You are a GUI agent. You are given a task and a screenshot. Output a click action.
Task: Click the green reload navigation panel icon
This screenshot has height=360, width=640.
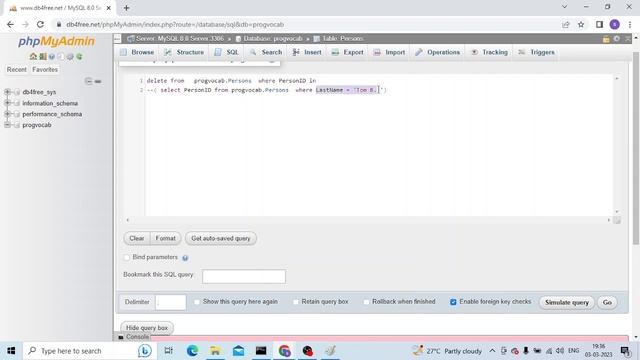click(79, 56)
